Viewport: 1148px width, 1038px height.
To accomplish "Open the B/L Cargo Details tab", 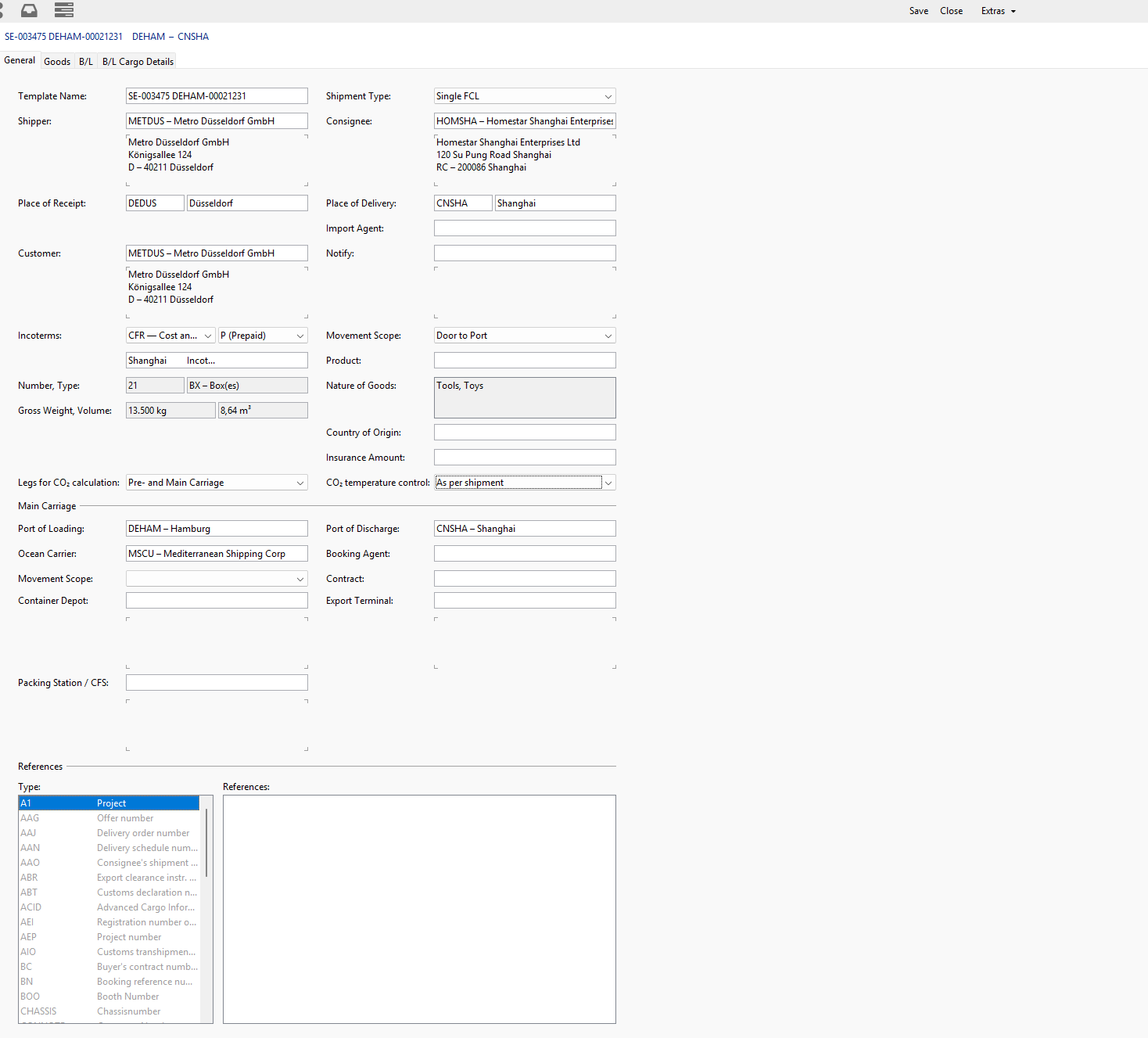I will tap(138, 62).
